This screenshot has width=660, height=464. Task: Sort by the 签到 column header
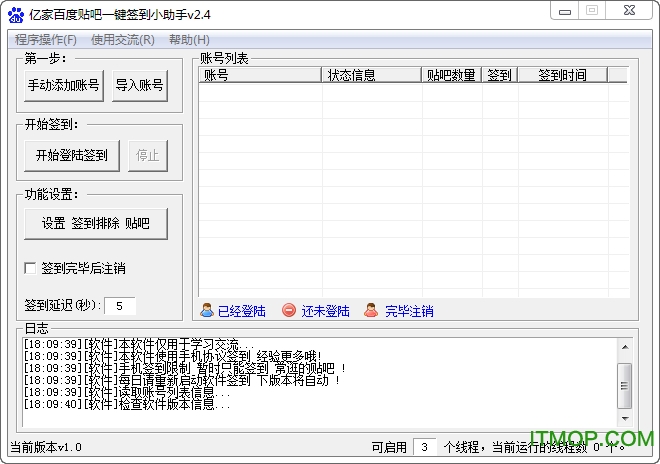click(x=500, y=75)
